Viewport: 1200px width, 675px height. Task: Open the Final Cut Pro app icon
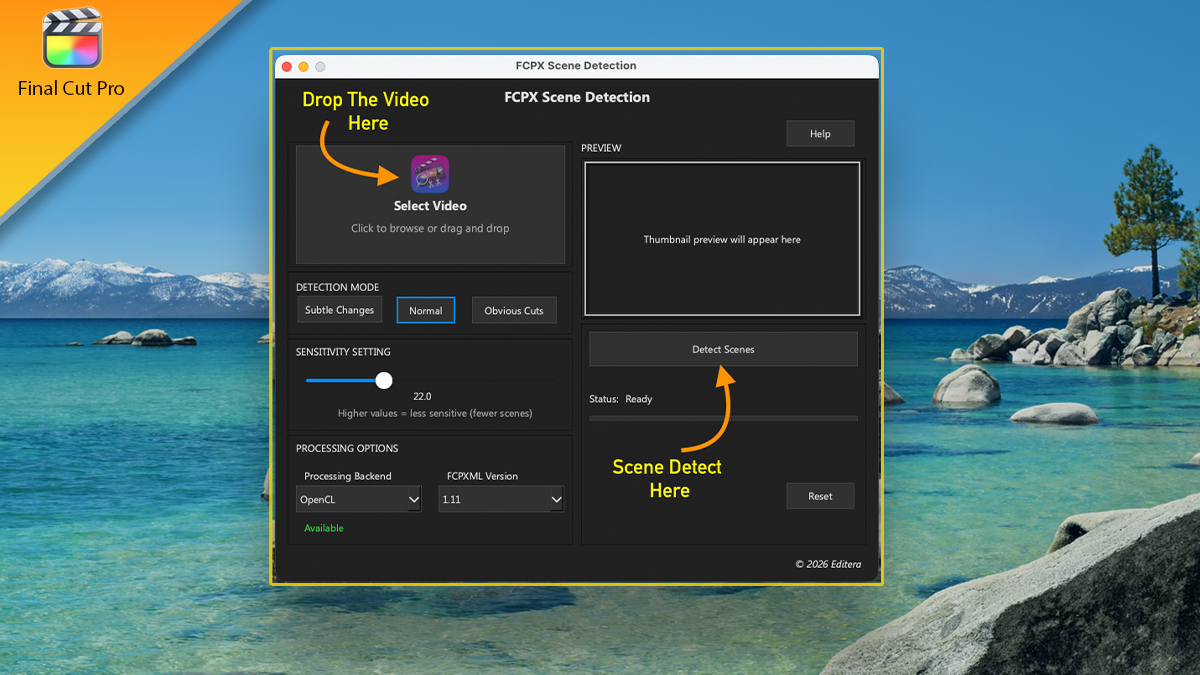[71, 38]
